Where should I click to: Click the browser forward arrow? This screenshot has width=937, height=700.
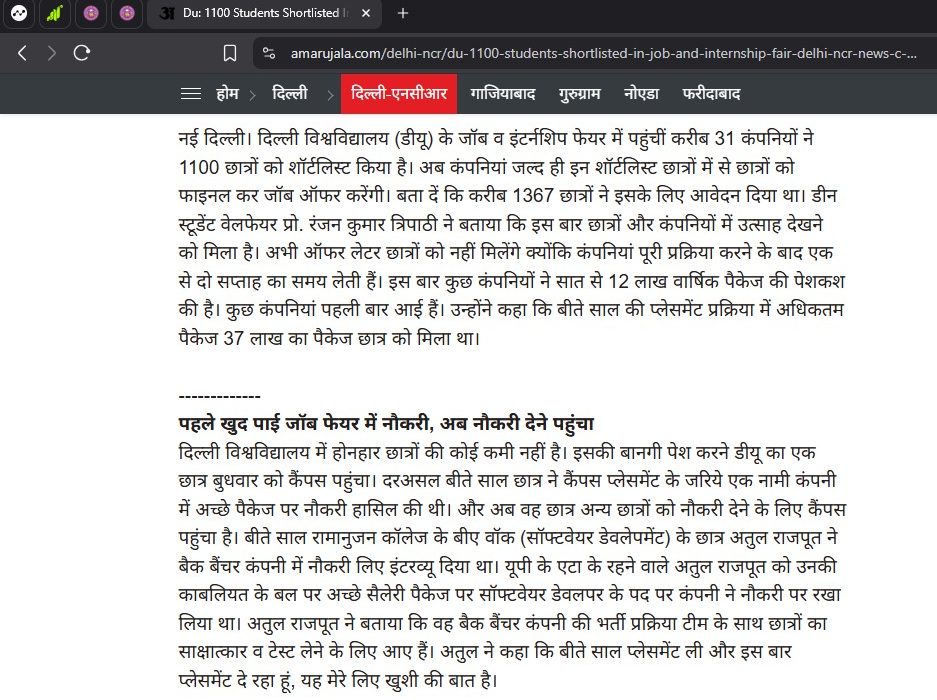(52, 53)
